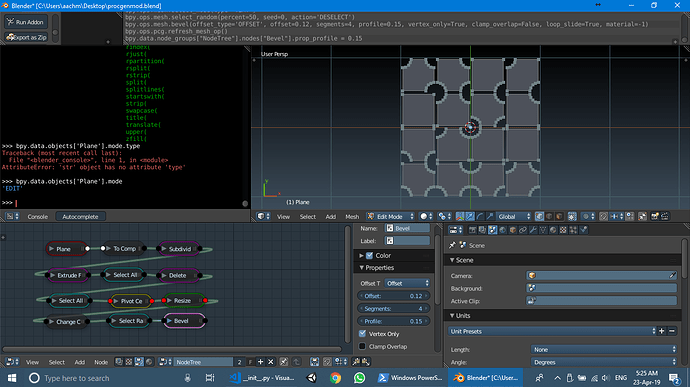Open the Angle Degrees dropdown

604,362
